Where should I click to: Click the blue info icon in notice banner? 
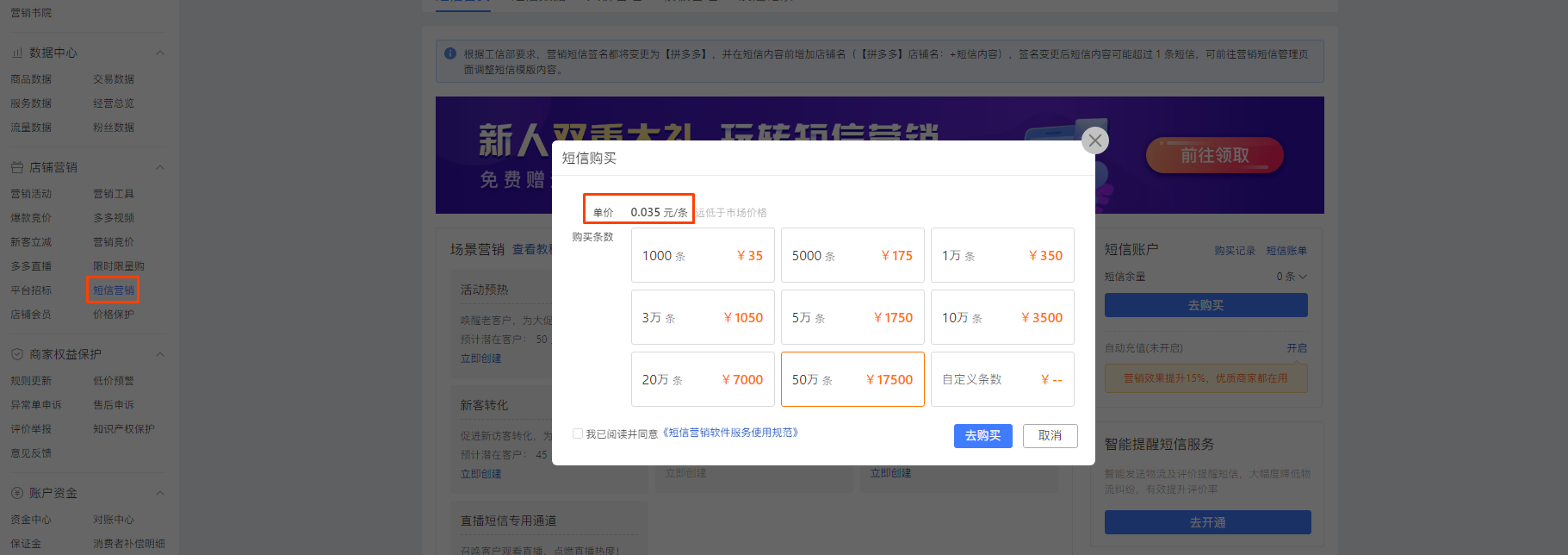click(x=450, y=53)
